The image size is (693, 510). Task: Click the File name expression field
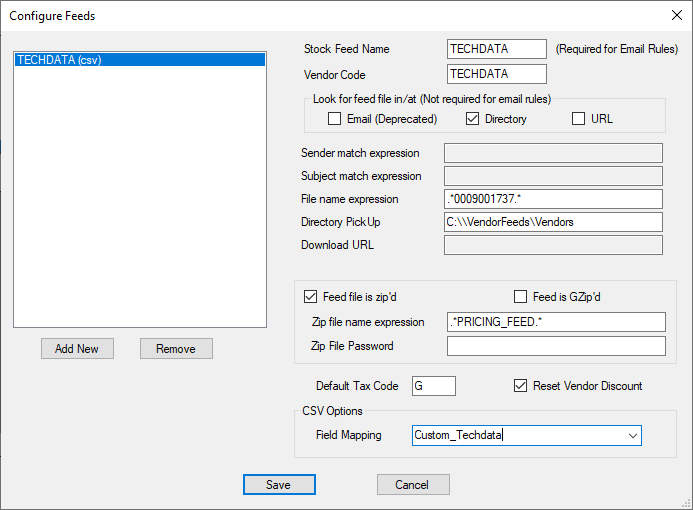tap(554, 199)
